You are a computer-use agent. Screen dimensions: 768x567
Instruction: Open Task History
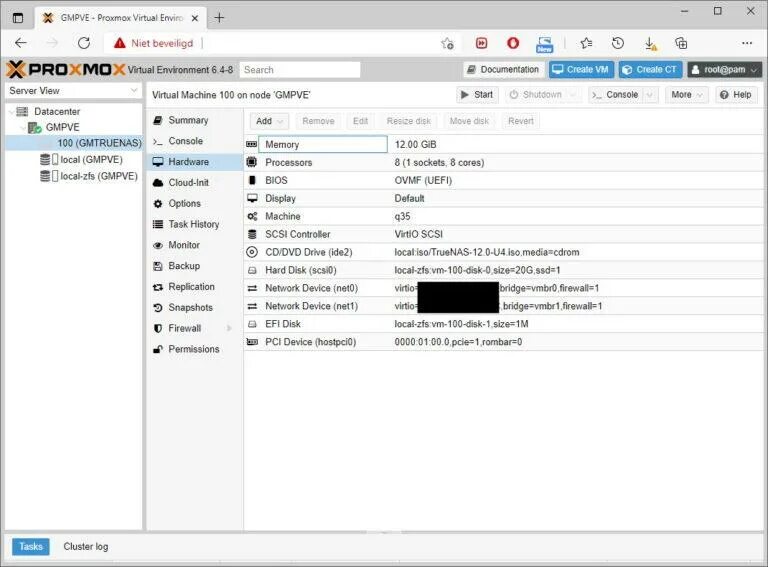click(193, 224)
